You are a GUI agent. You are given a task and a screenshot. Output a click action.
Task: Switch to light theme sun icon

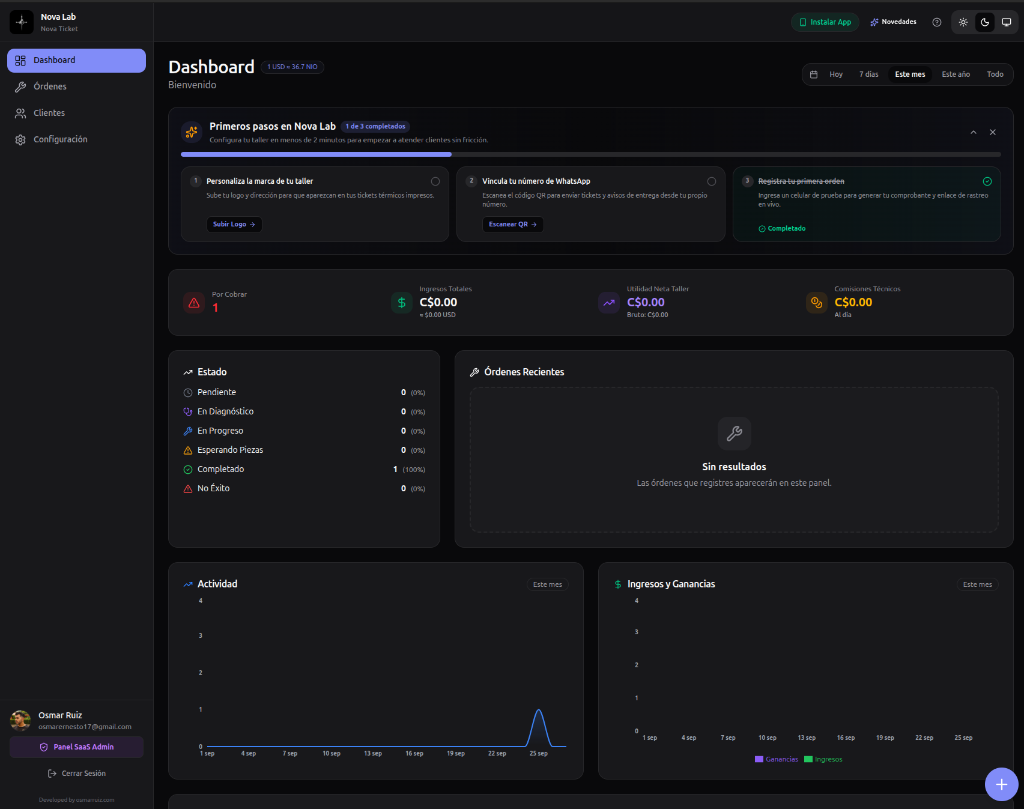tap(963, 22)
